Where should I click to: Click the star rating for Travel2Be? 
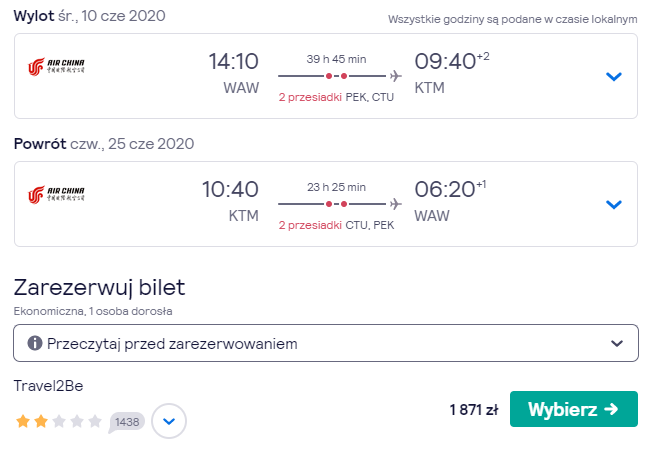click(x=58, y=421)
